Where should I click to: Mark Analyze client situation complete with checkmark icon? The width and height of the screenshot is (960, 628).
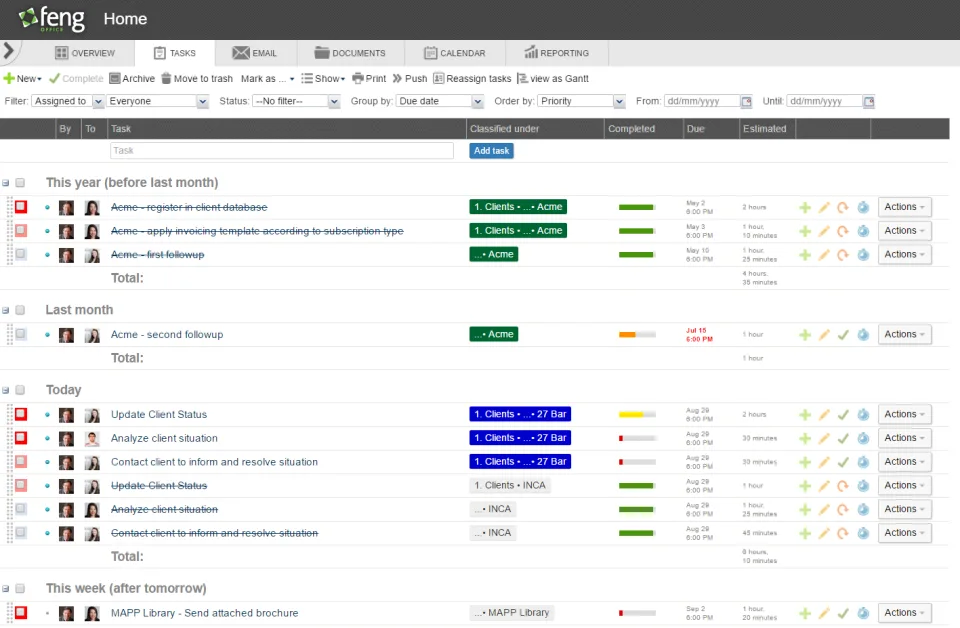click(843, 438)
